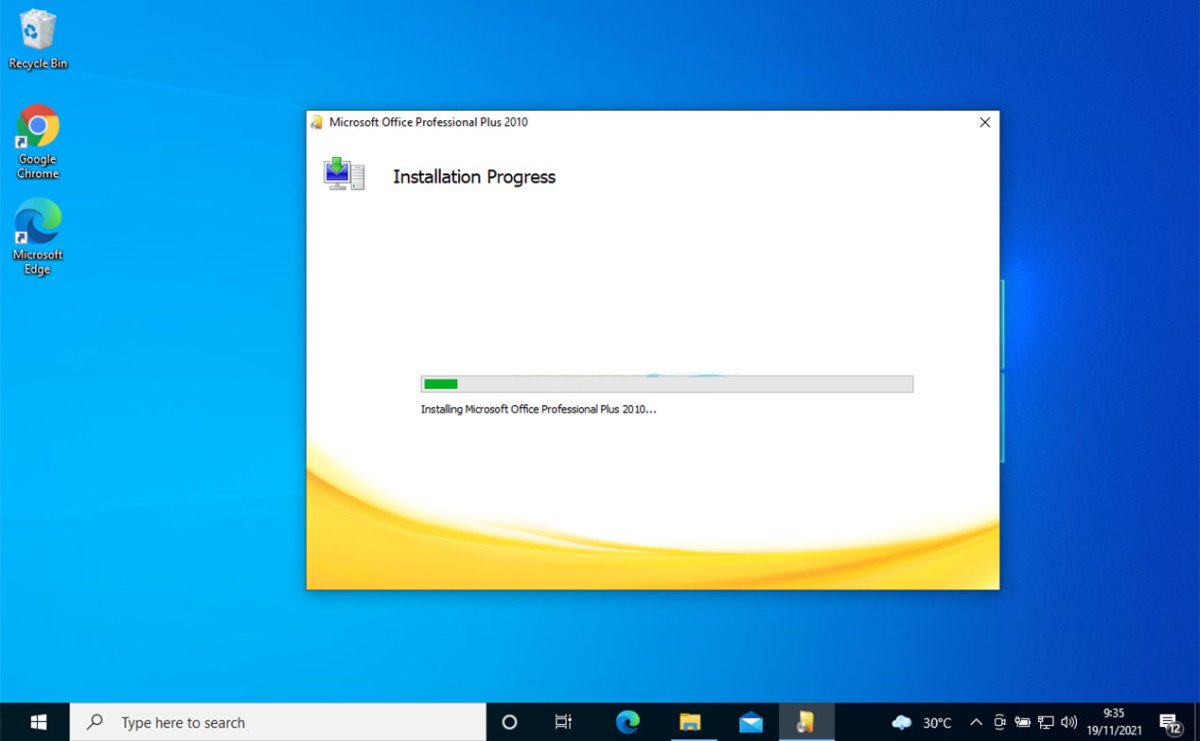Image resolution: width=1200 pixels, height=741 pixels.
Task: Click the Office installer icon in the title bar
Action: click(318, 121)
